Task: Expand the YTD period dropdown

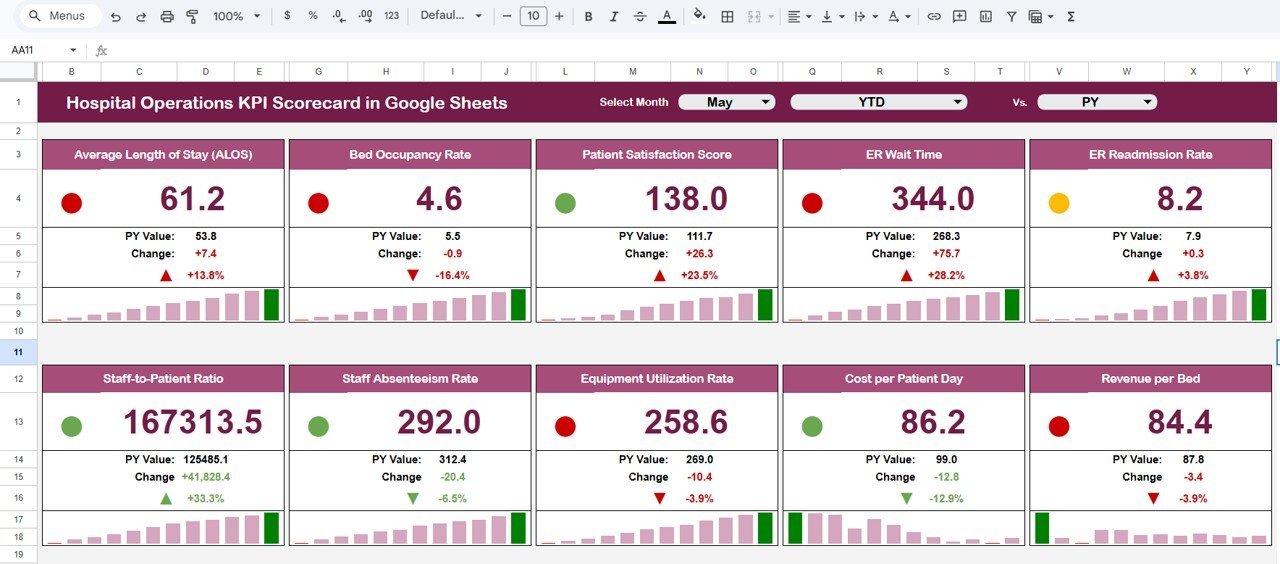Action: pos(879,102)
